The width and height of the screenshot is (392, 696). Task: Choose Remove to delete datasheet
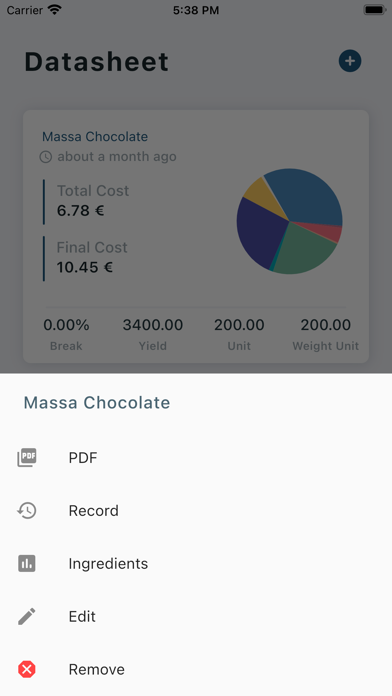(196, 669)
